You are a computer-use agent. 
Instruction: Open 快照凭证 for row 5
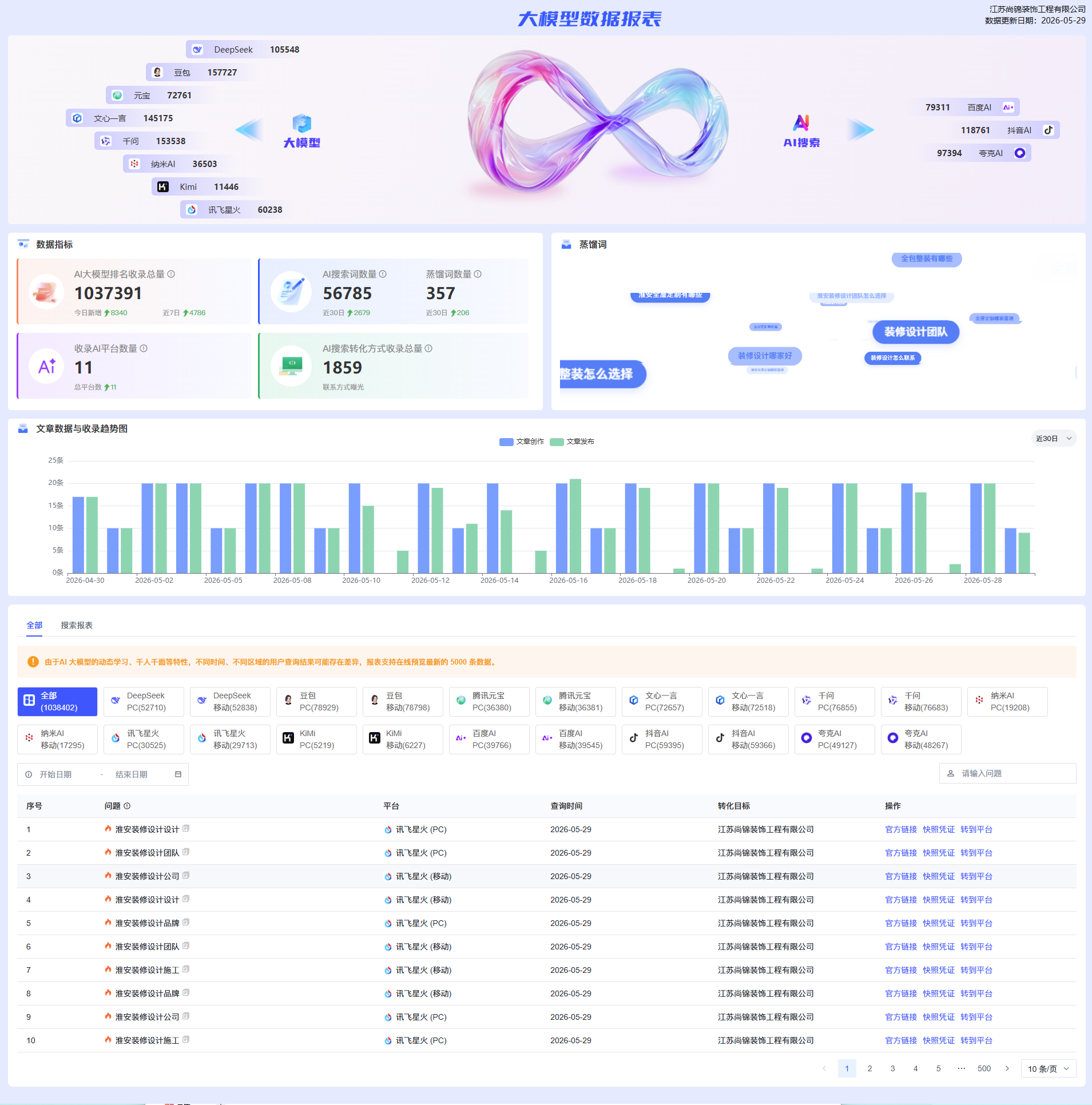point(939,923)
